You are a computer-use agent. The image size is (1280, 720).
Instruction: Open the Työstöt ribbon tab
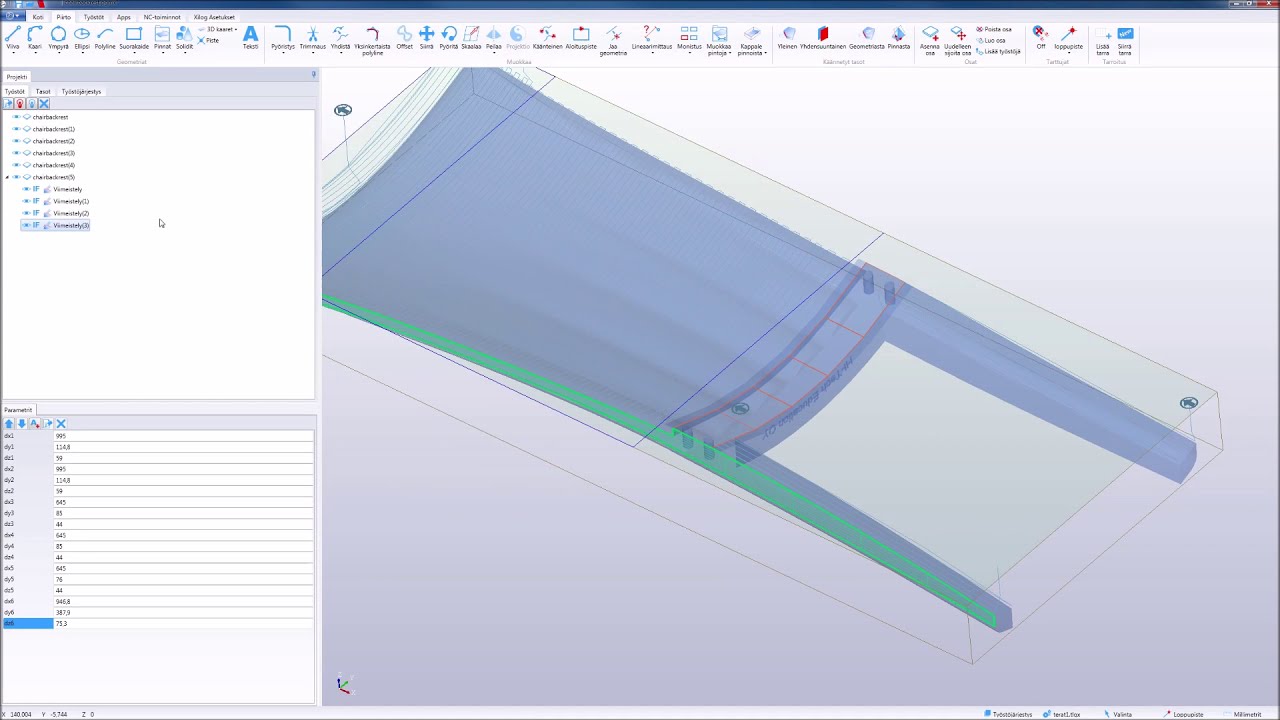[93, 17]
